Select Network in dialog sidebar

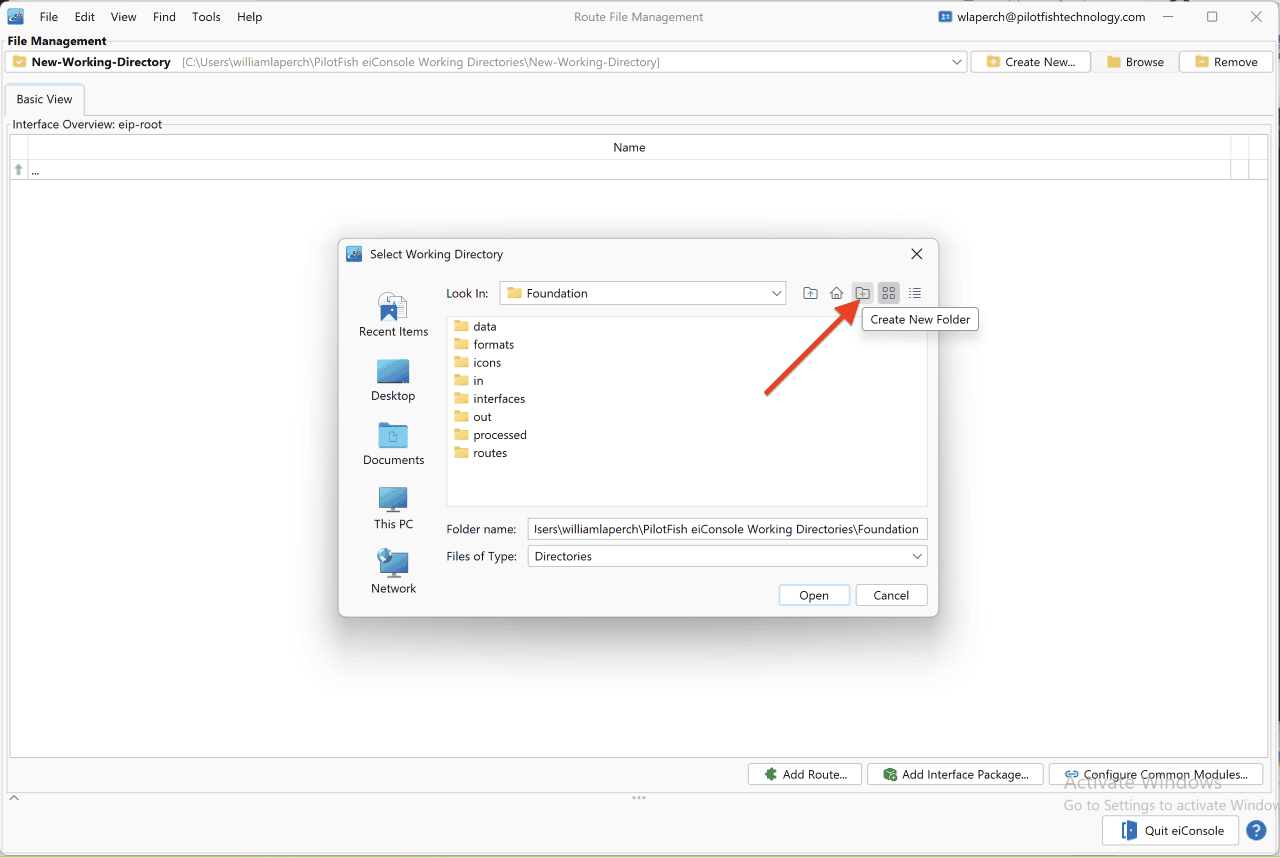coord(393,572)
